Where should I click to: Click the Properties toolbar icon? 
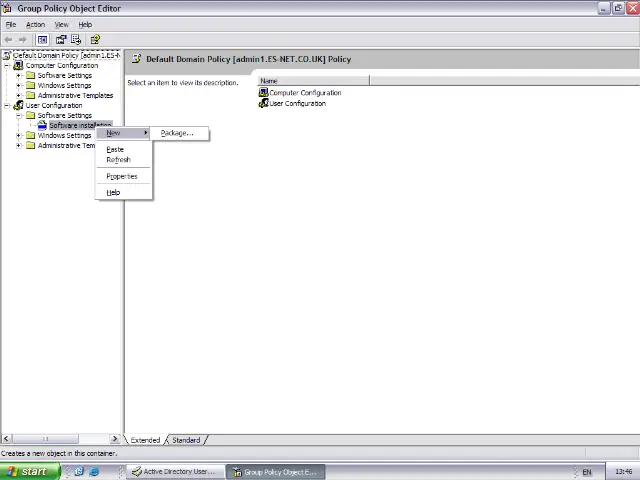point(61,40)
